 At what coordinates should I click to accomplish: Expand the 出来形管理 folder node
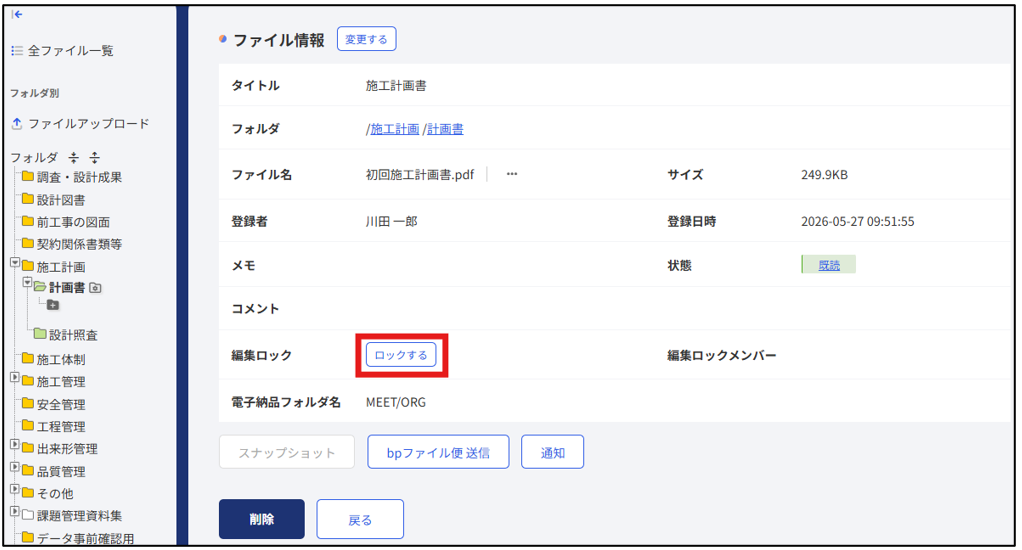15,444
